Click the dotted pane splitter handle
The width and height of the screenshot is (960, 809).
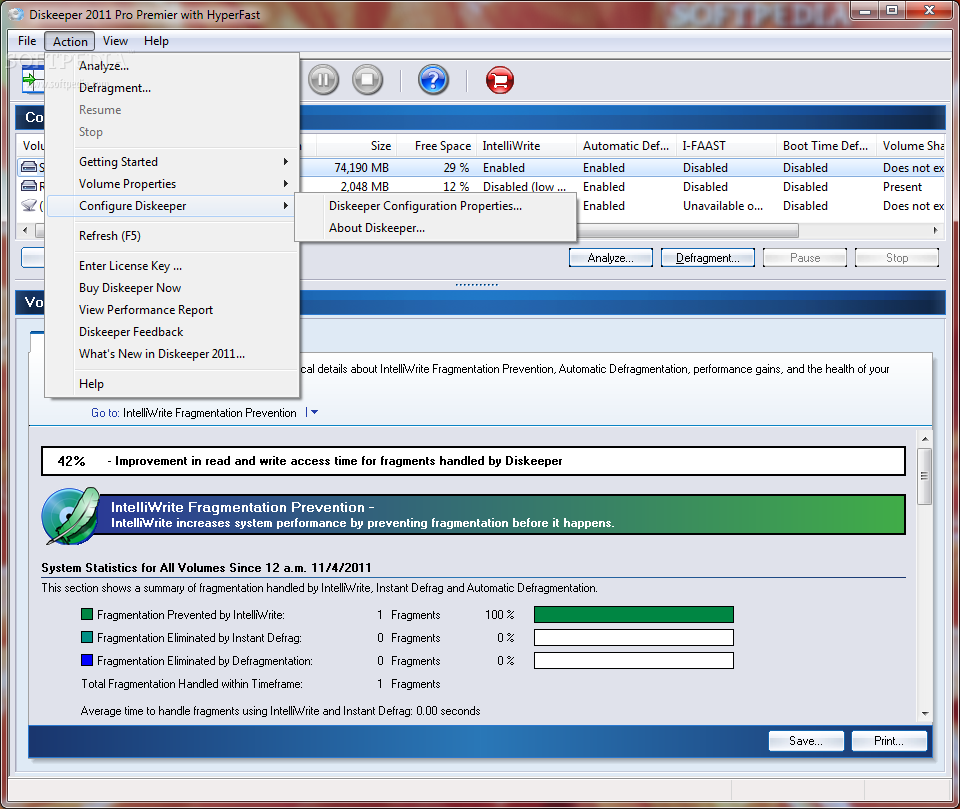[x=476, y=285]
